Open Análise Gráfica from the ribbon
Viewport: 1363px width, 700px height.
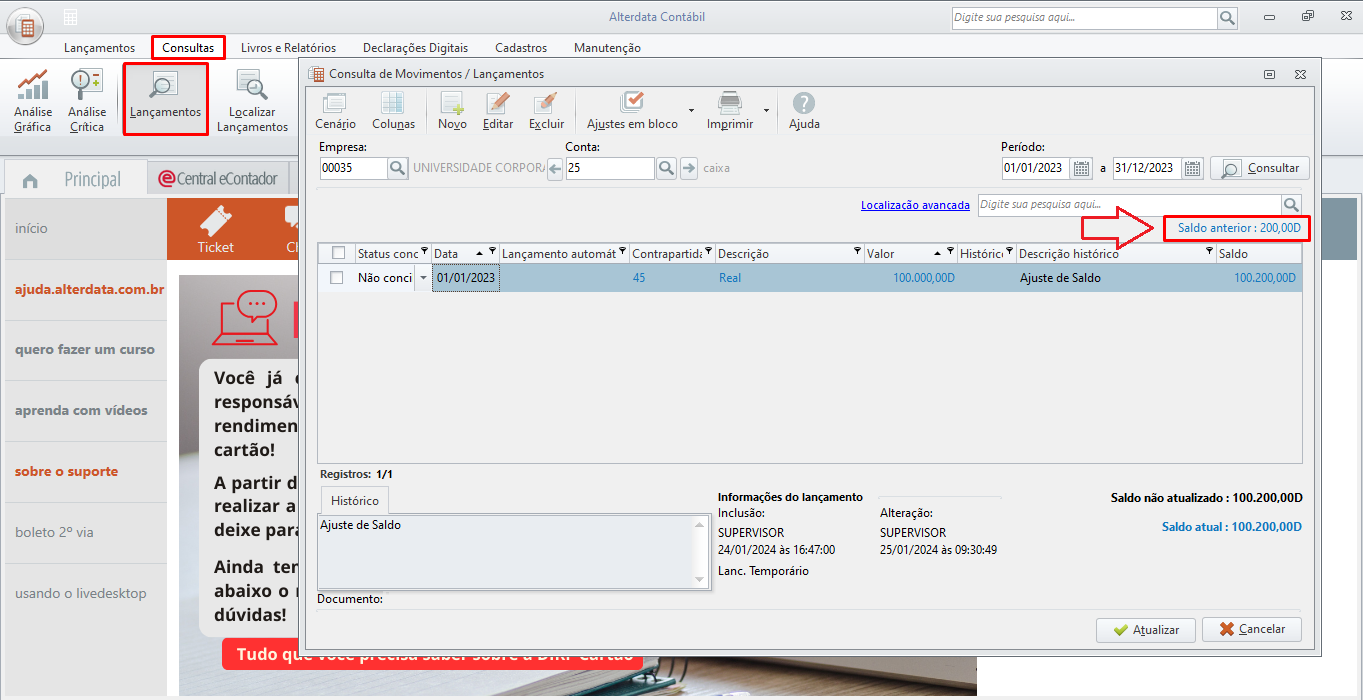(33, 101)
